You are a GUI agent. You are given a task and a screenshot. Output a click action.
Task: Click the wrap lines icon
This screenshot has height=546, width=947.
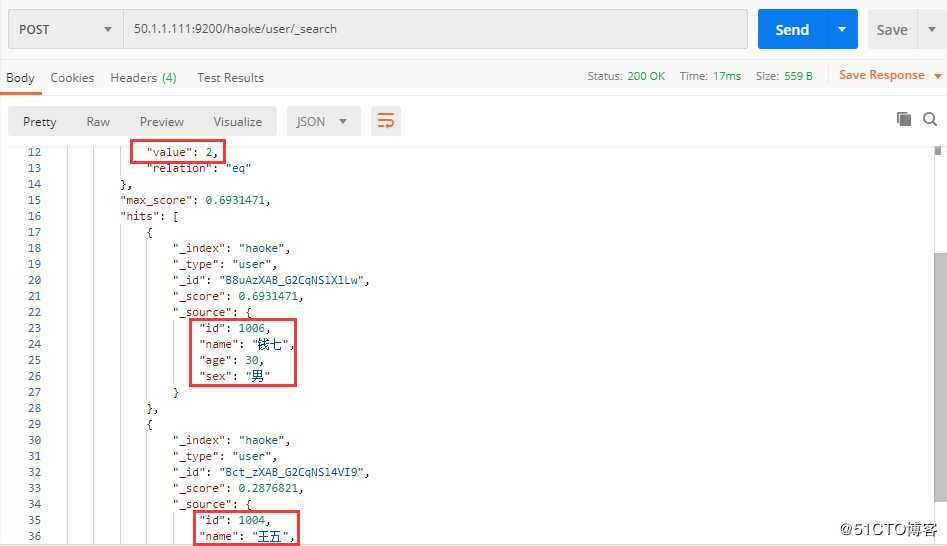point(385,121)
